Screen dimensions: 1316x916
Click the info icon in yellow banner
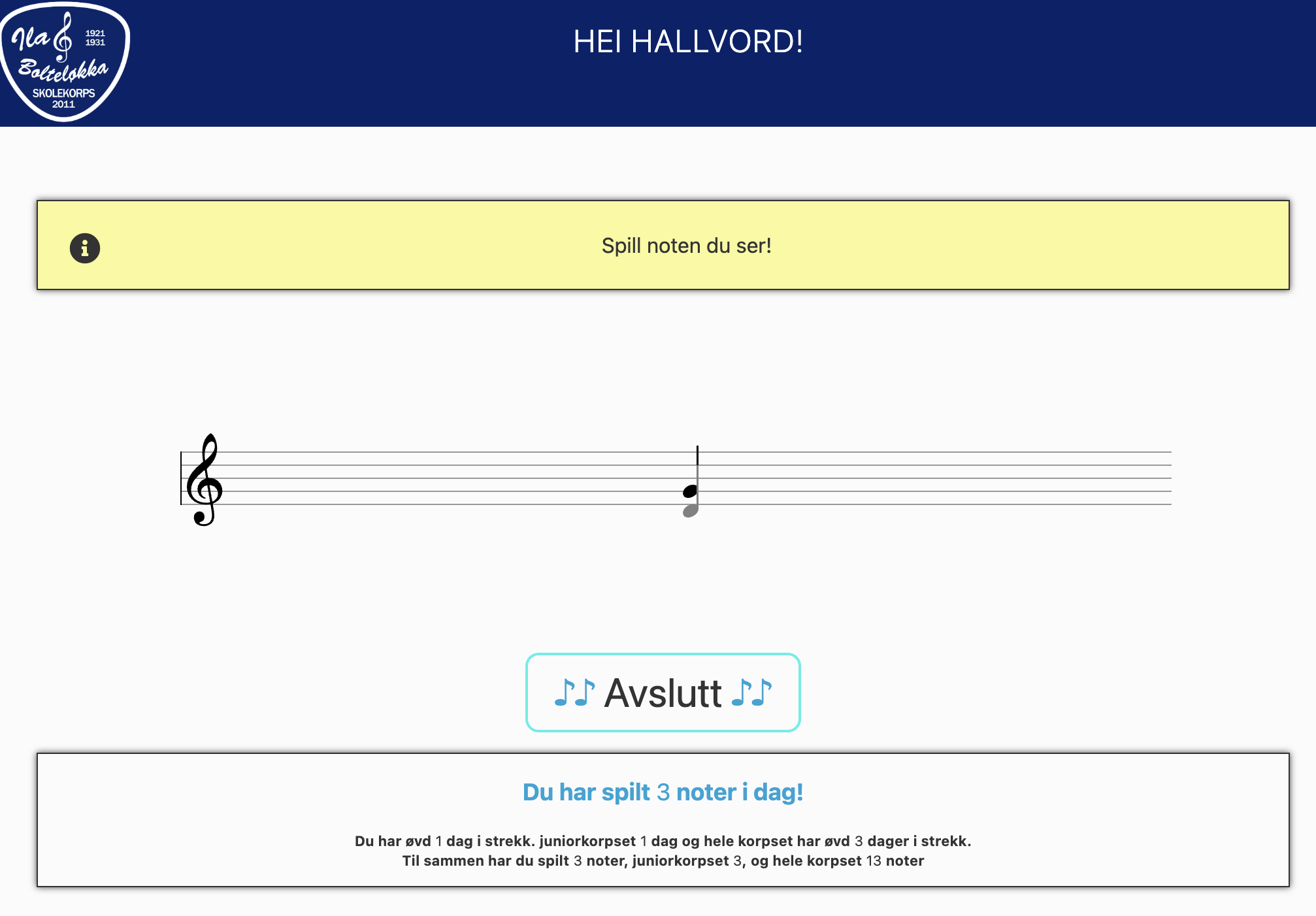85,248
